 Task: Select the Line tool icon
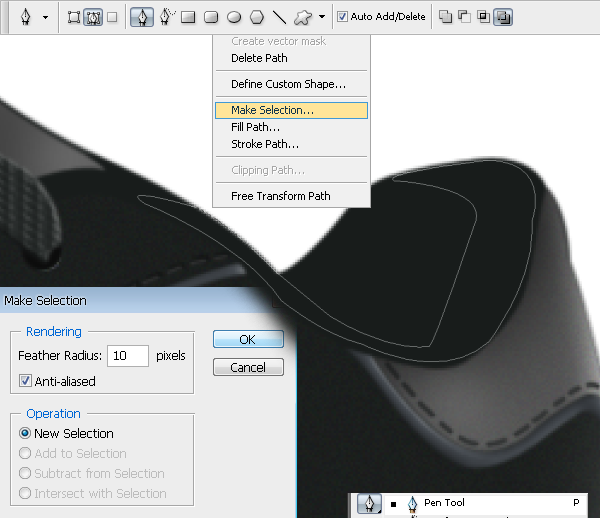pos(279,17)
